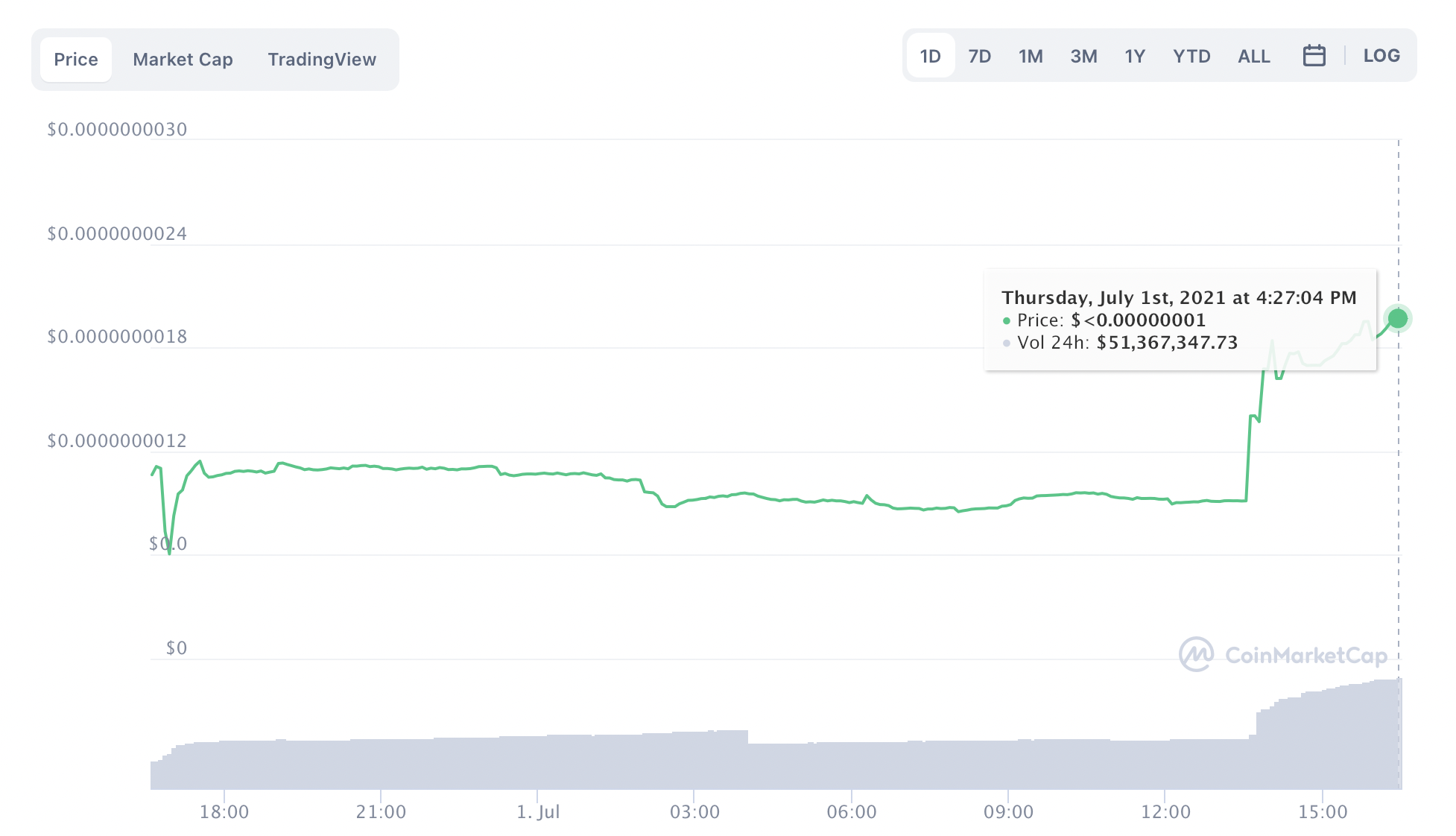The width and height of the screenshot is (1456, 836).
Task: Set chart period to 3M
Action: pos(1083,56)
